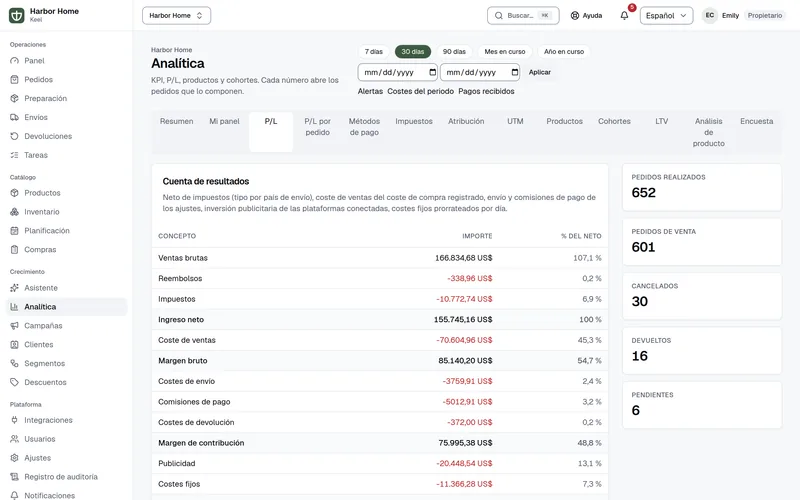Open the Pagos recibidos link

(x=486, y=91)
